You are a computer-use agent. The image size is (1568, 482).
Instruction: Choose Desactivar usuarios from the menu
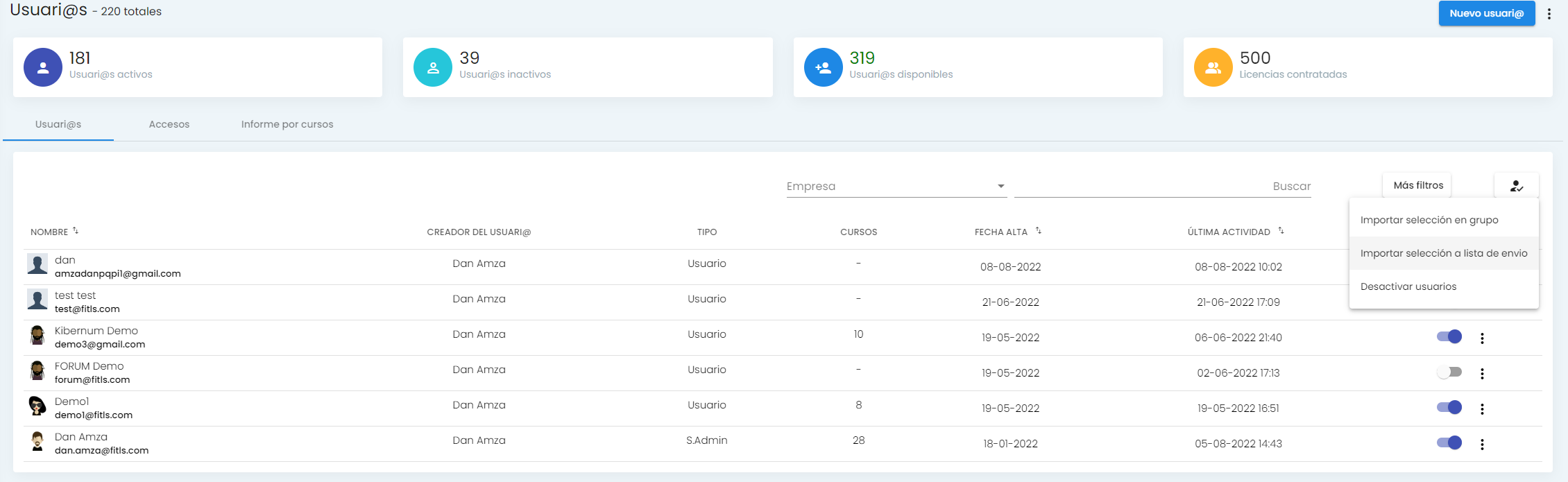point(1408,286)
